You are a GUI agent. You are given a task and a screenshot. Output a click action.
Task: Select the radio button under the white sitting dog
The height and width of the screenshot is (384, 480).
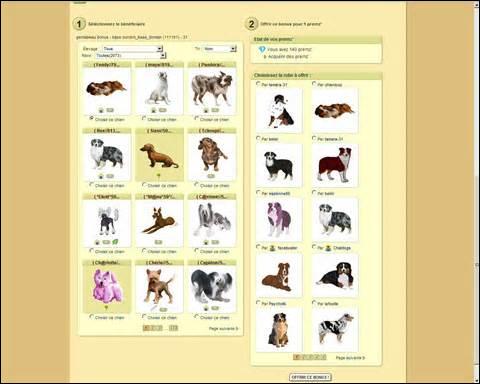click(x=144, y=118)
